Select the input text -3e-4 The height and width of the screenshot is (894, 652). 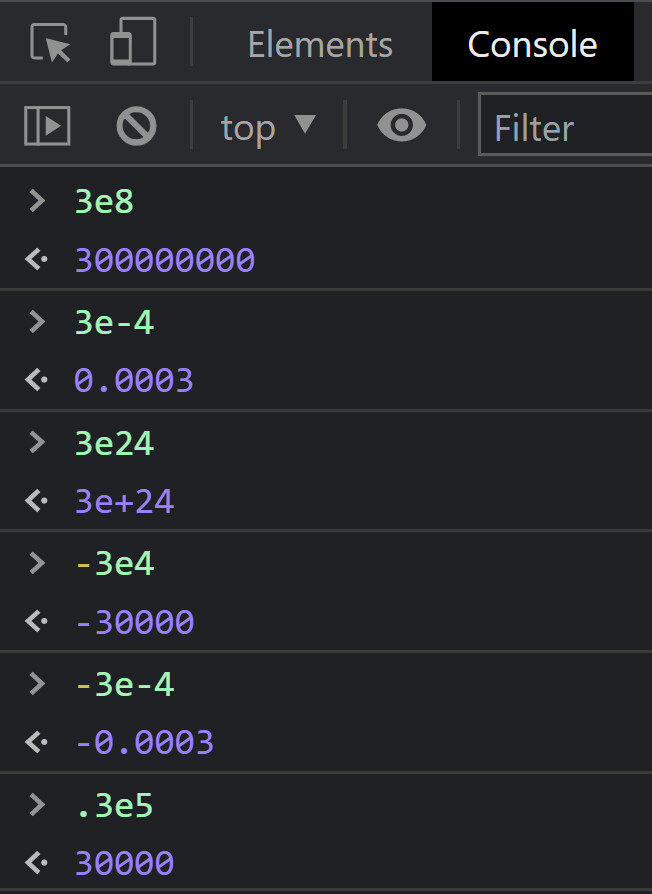click(x=124, y=684)
